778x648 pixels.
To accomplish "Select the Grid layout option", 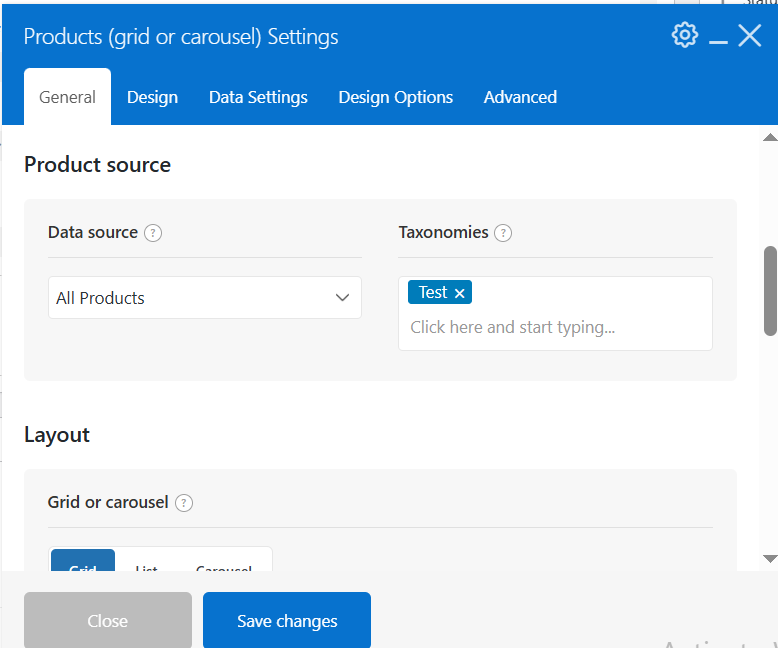I will click(x=83, y=561).
